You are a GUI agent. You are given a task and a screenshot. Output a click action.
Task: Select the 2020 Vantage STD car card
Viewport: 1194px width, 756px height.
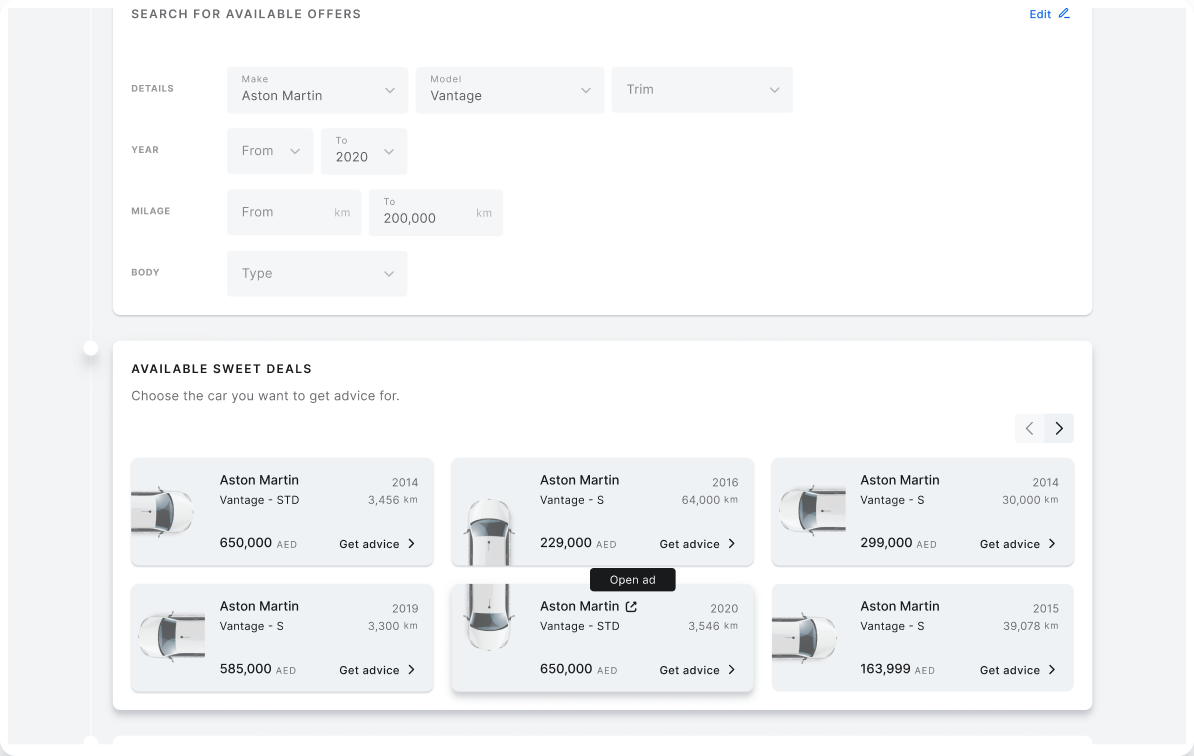tap(600, 640)
